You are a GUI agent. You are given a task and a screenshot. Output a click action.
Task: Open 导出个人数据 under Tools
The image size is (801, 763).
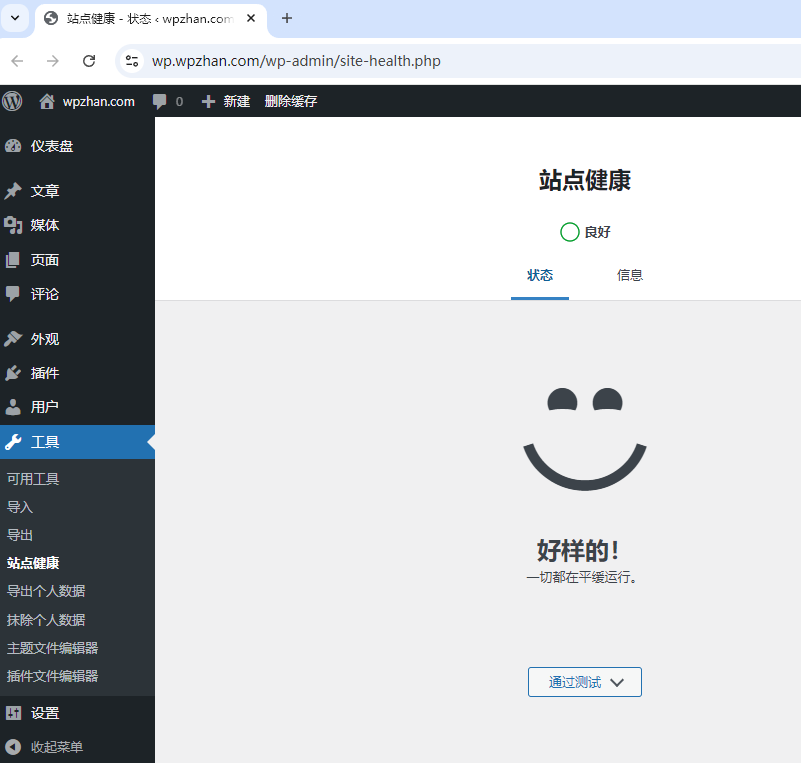click(x=46, y=591)
